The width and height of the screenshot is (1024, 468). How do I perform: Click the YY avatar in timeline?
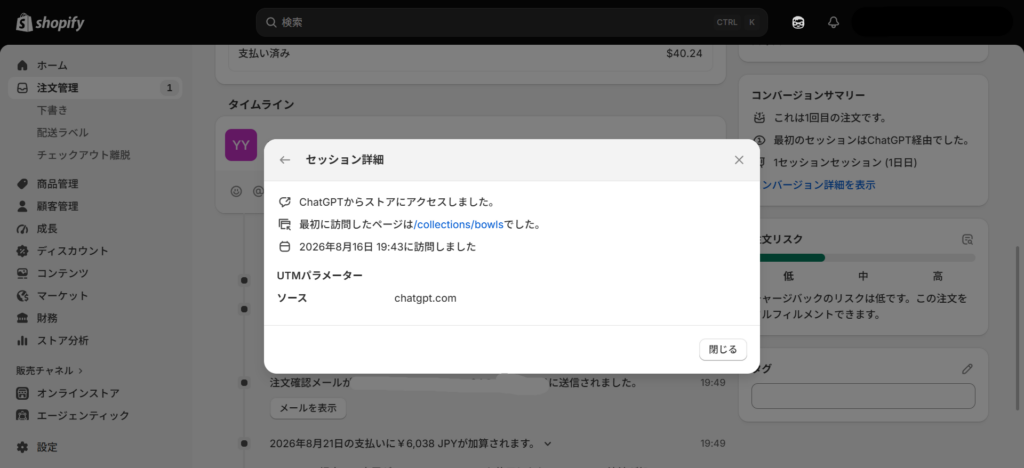241,145
